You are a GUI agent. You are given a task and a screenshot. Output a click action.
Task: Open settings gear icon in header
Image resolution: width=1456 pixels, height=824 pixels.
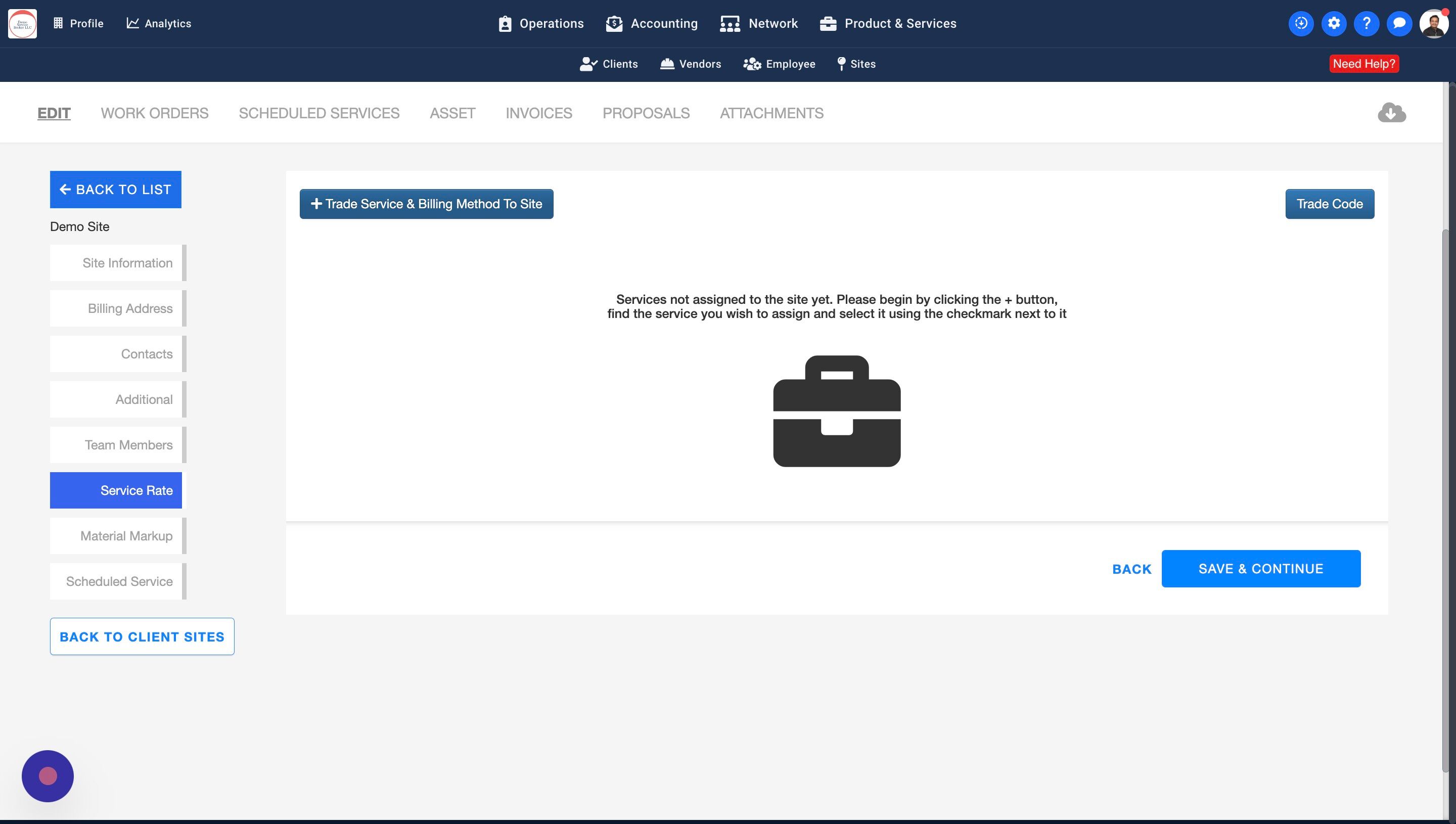click(x=1334, y=23)
